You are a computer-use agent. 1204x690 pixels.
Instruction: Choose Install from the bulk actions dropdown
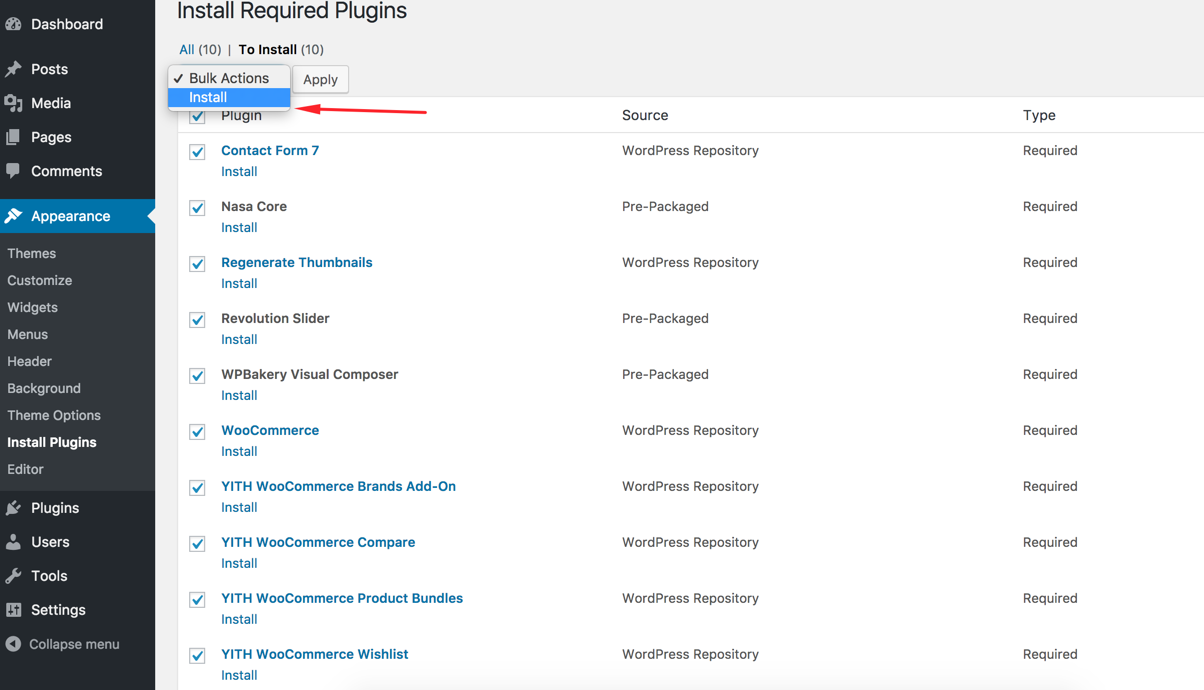[x=229, y=97]
